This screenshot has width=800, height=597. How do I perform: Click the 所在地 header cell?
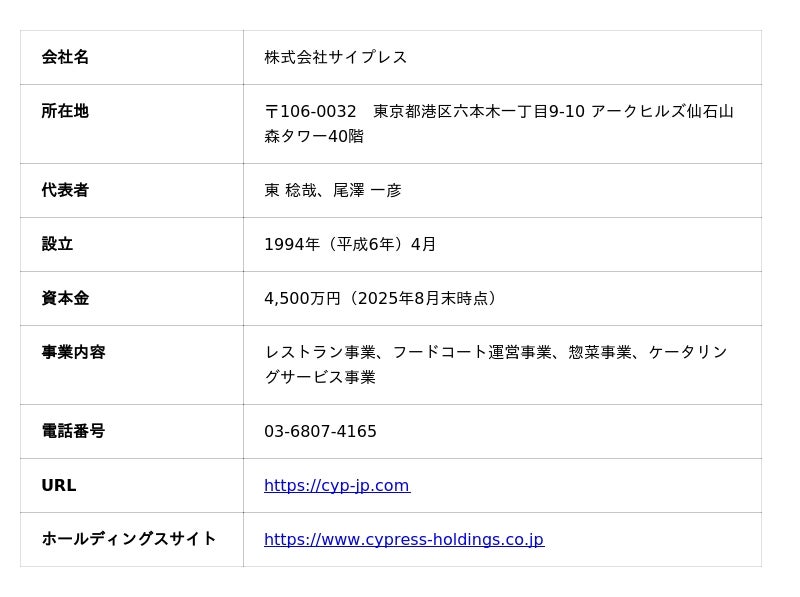(132, 124)
